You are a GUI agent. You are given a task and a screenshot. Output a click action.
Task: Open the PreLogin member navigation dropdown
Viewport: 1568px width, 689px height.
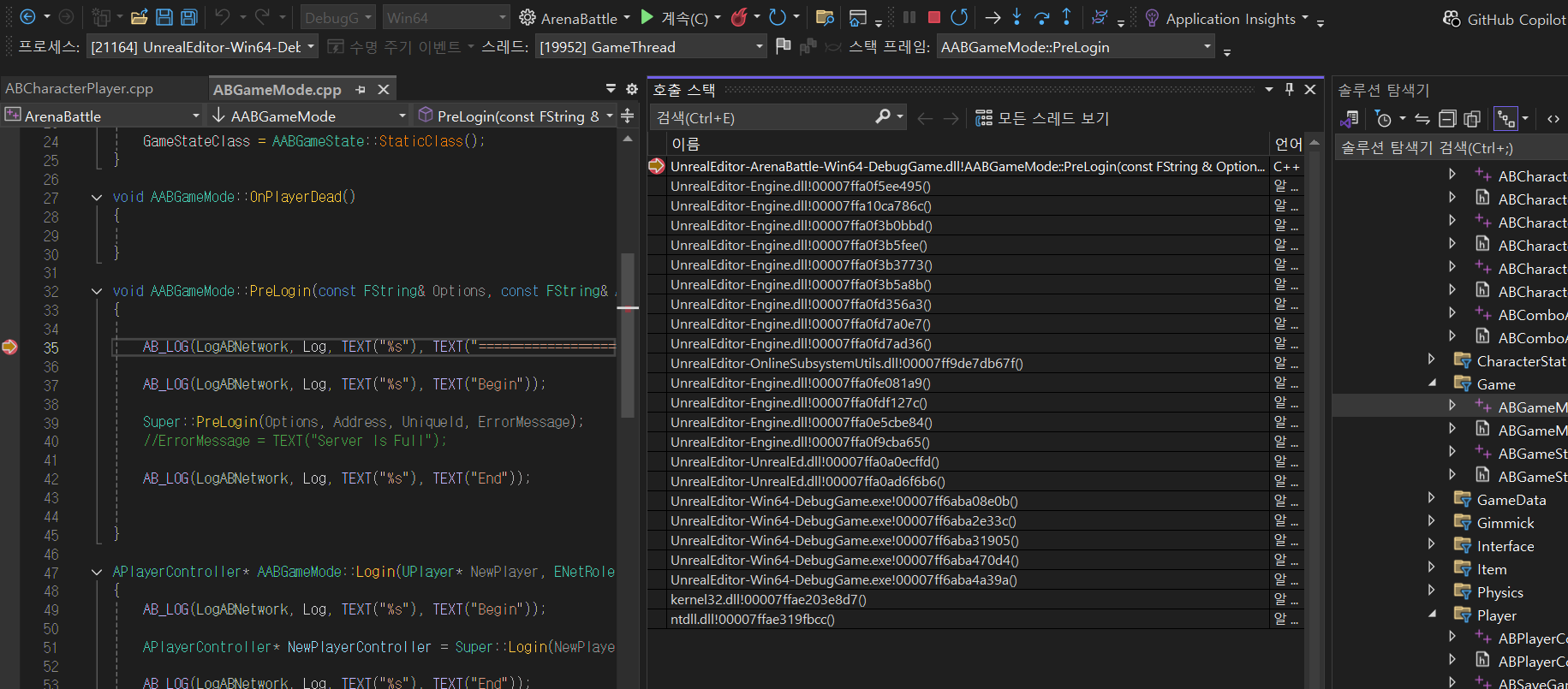point(515,116)
